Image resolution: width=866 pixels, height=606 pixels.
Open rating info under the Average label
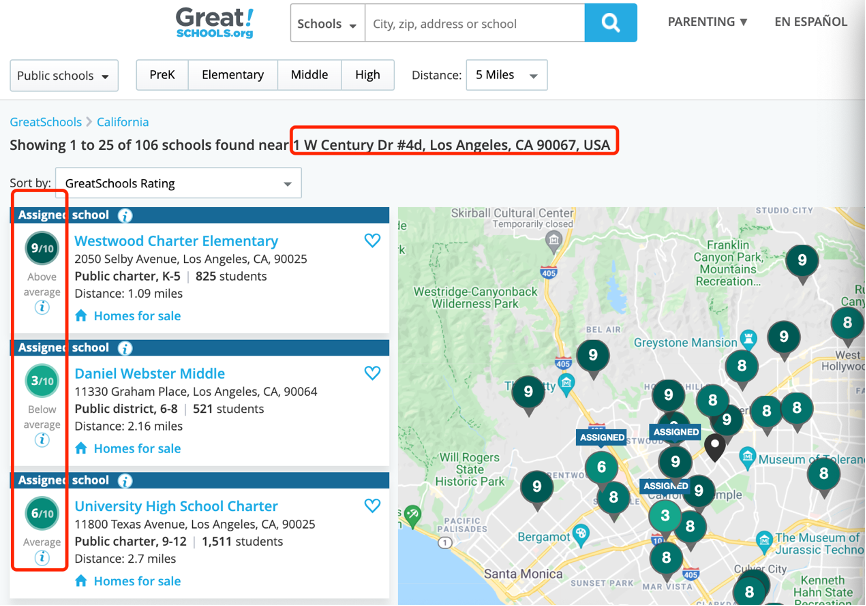tap(42, 557)
